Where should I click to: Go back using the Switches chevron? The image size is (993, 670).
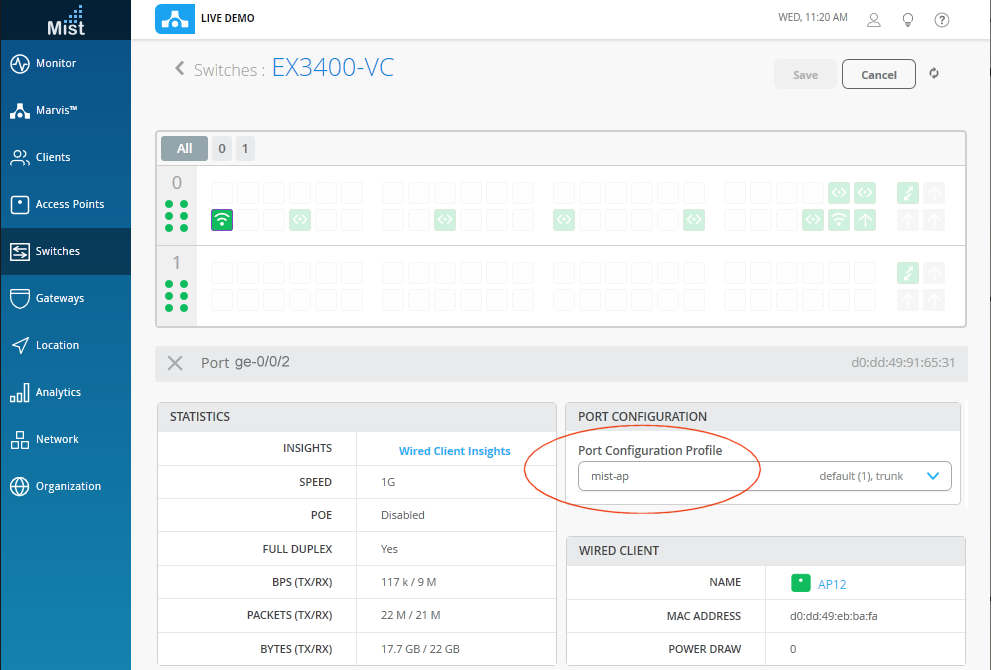[180, 69]
